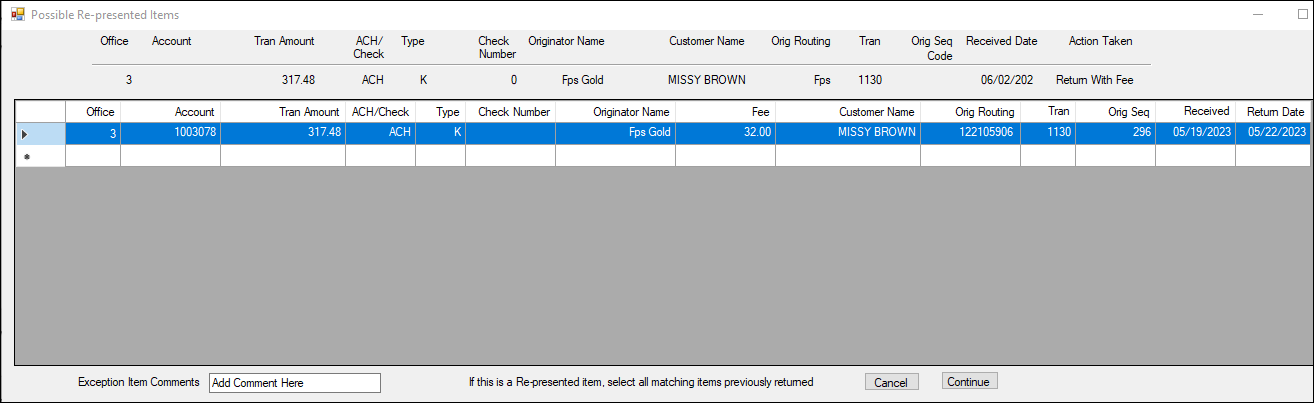Viewport: 1314px width, 403px height.
Task: Select row indicator arrow of first row
Action: point(41,133)
